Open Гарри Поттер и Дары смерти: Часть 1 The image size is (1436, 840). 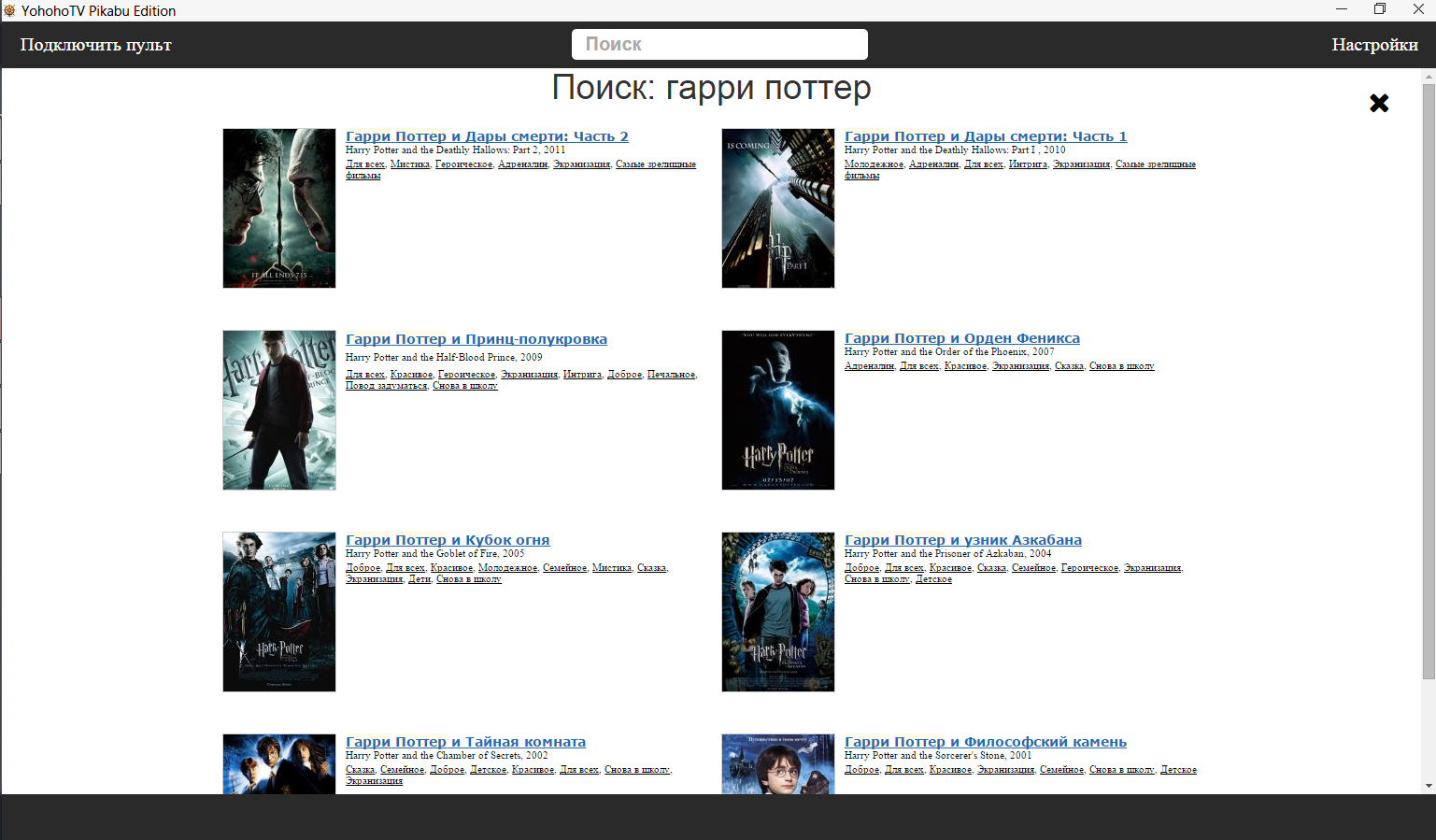click(986, 136)
